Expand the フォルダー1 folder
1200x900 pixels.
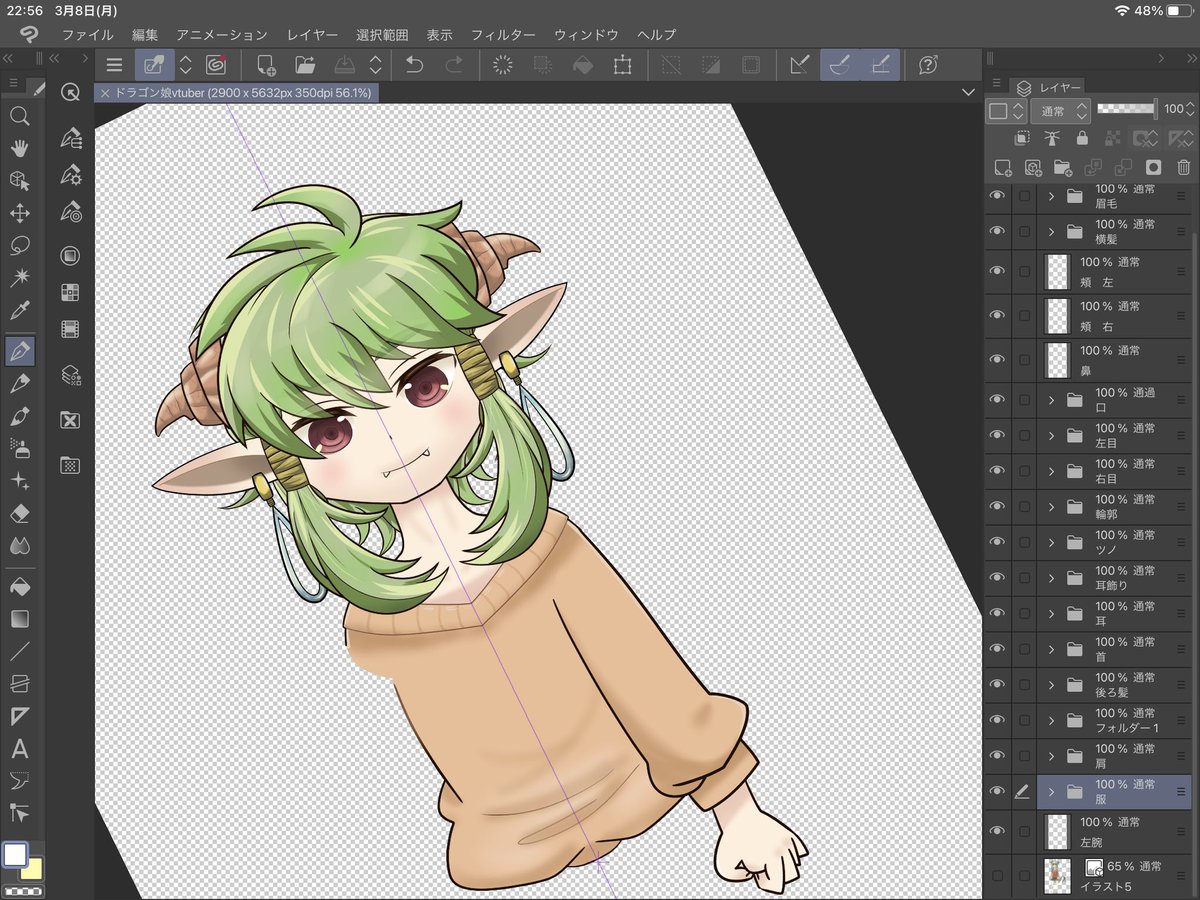click(x=1051, y=720)
